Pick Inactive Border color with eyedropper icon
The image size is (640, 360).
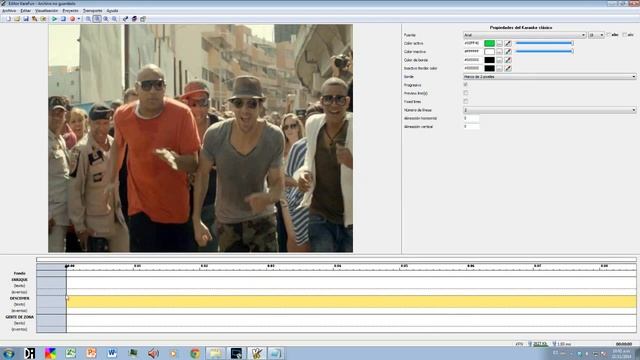[x=508, y=68]
